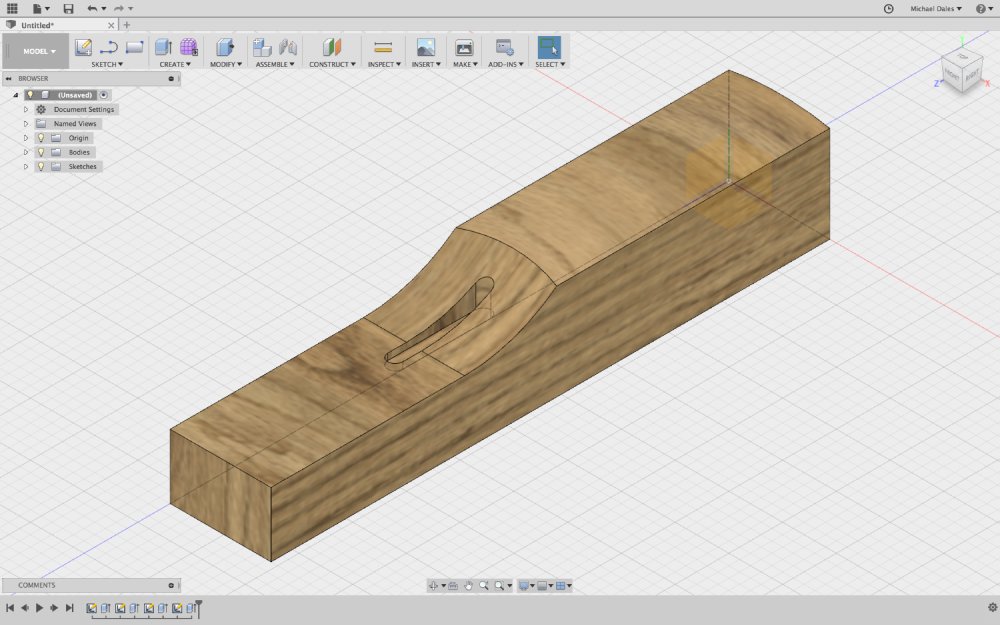The width and height of the screenshot is (1000, 625).
Task: Click the Insert image icon
Action: [425, 47]
